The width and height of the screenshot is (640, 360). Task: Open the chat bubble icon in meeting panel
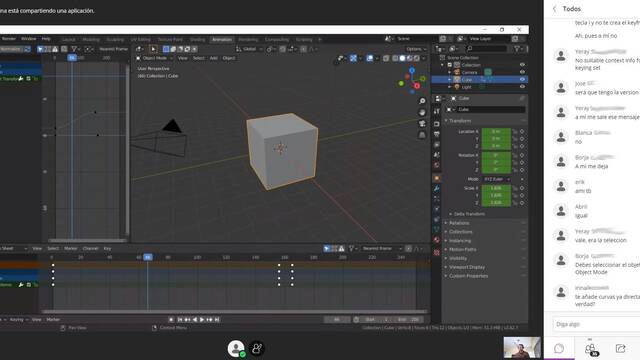point(559,348)
